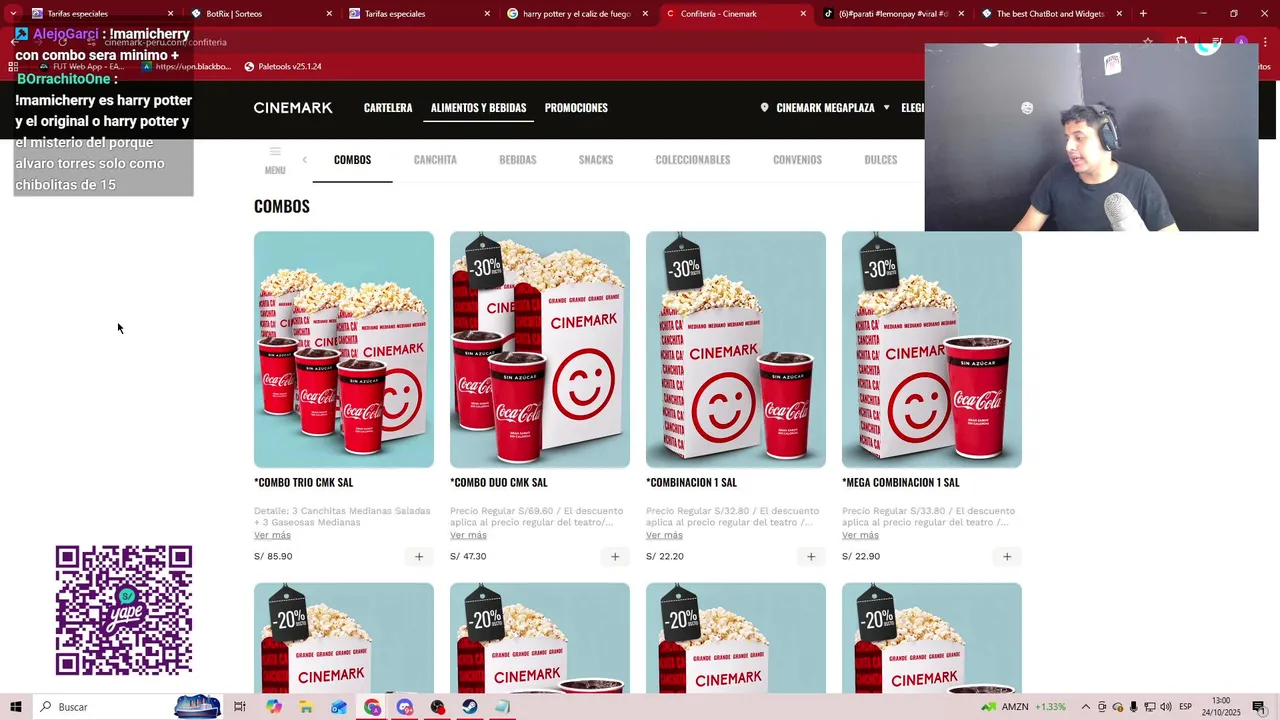Open Paletools v25.1.24 bookmark

pyautogui.click(x=283, y=67)
